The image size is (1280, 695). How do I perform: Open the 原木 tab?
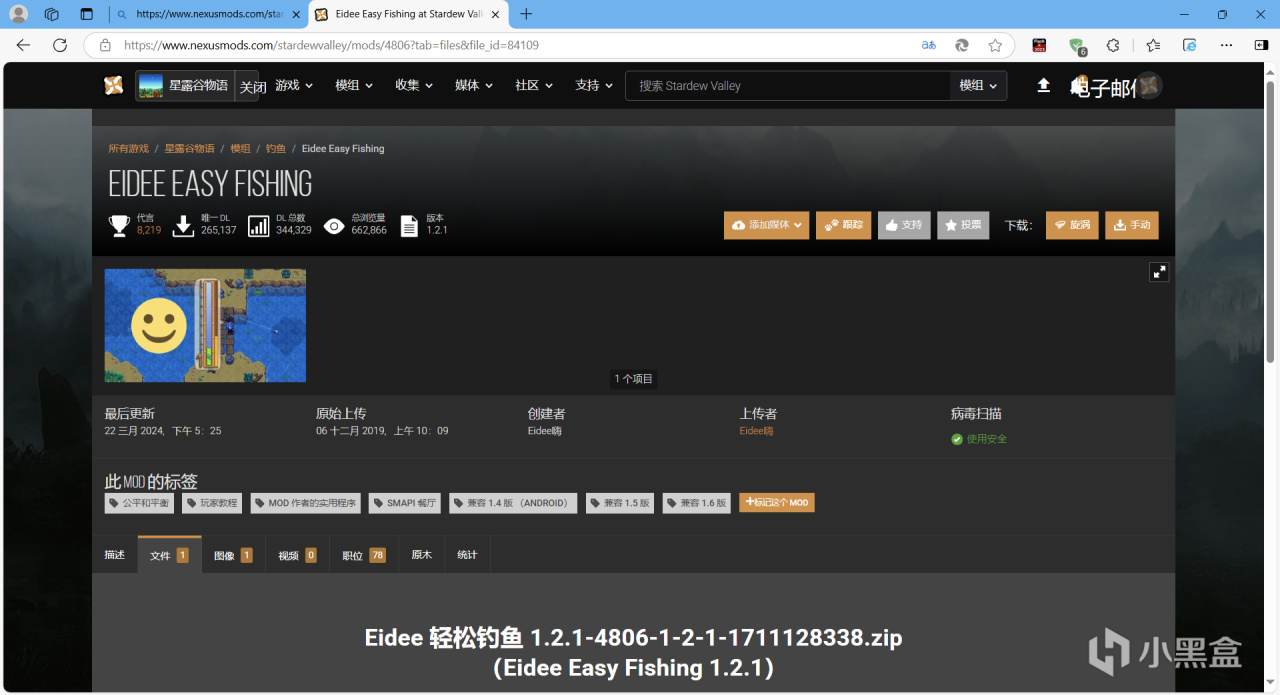point(421,555)
